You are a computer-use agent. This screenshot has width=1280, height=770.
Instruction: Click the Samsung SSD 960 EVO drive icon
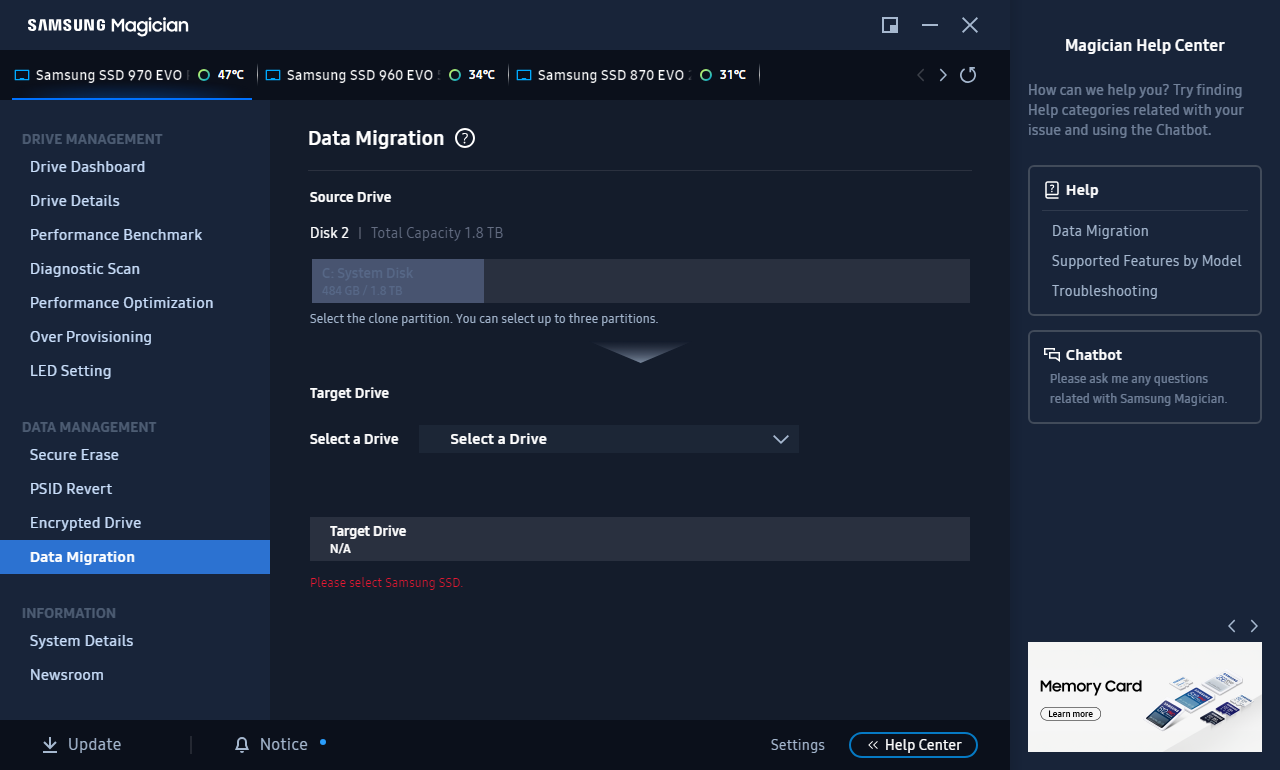273,75
